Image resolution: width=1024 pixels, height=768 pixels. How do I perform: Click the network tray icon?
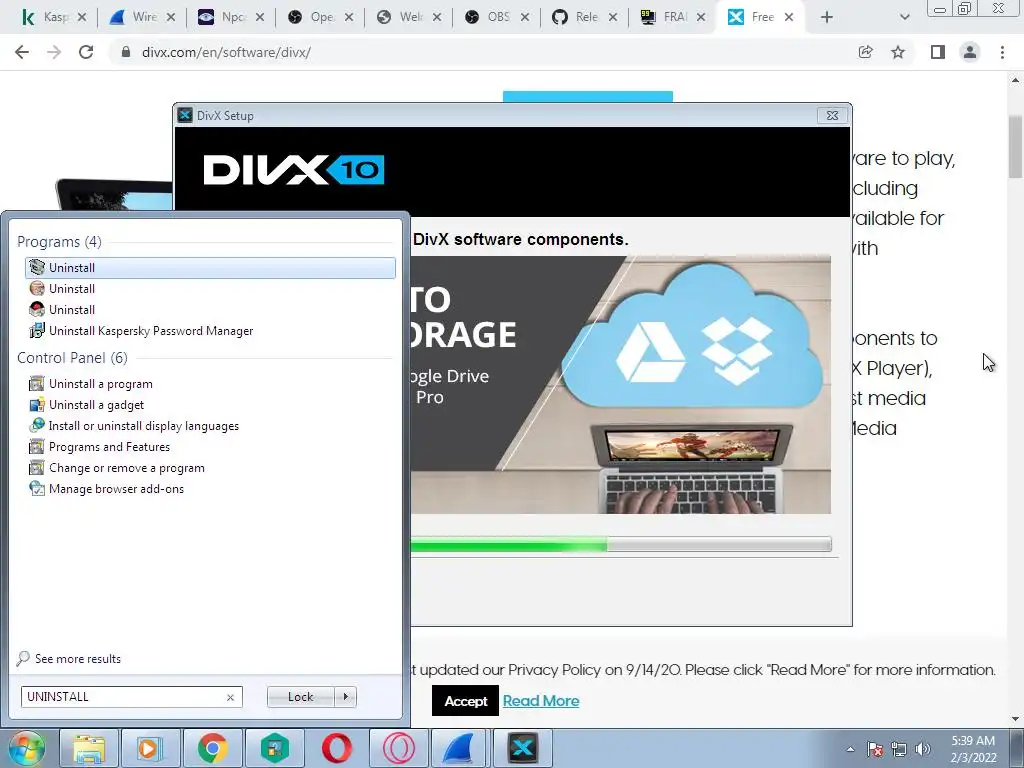(x=899, y=750)
